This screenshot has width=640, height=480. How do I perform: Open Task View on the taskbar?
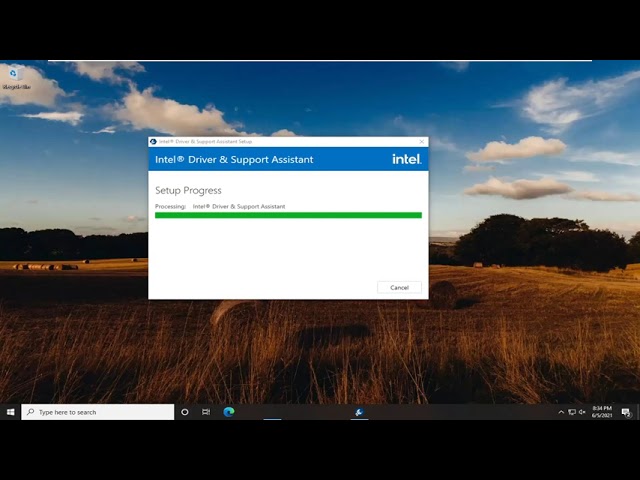(206, 412)
